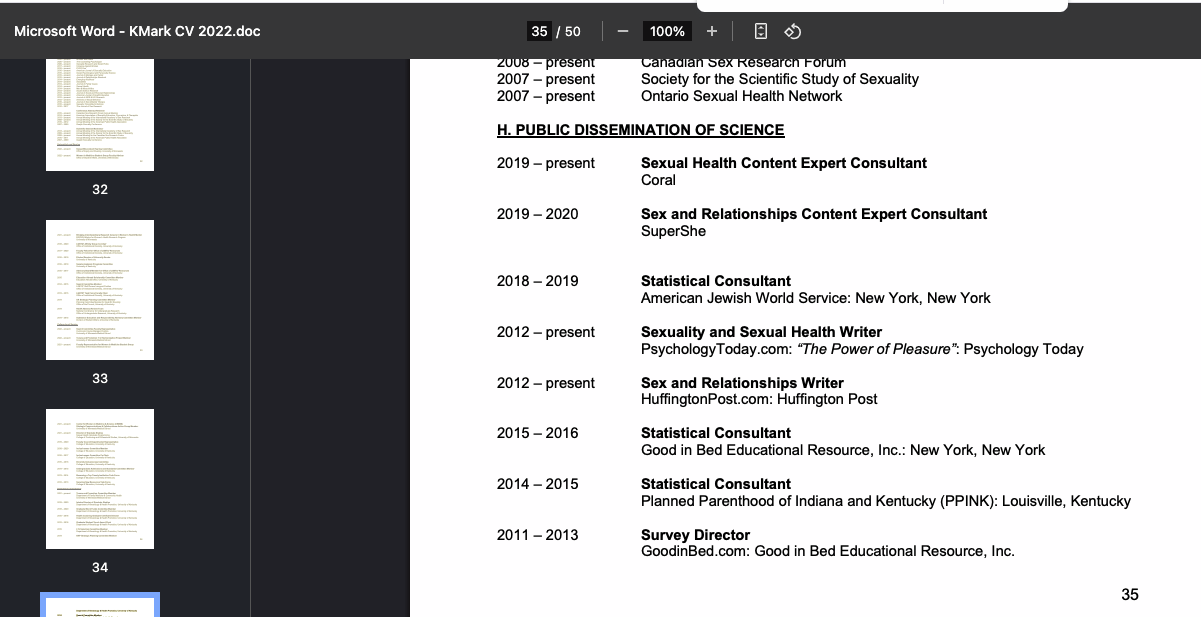Select the highlighted page 35 thumbnail
The image size is (1201, 617).
pyautogui.click(x=100, y=605)
